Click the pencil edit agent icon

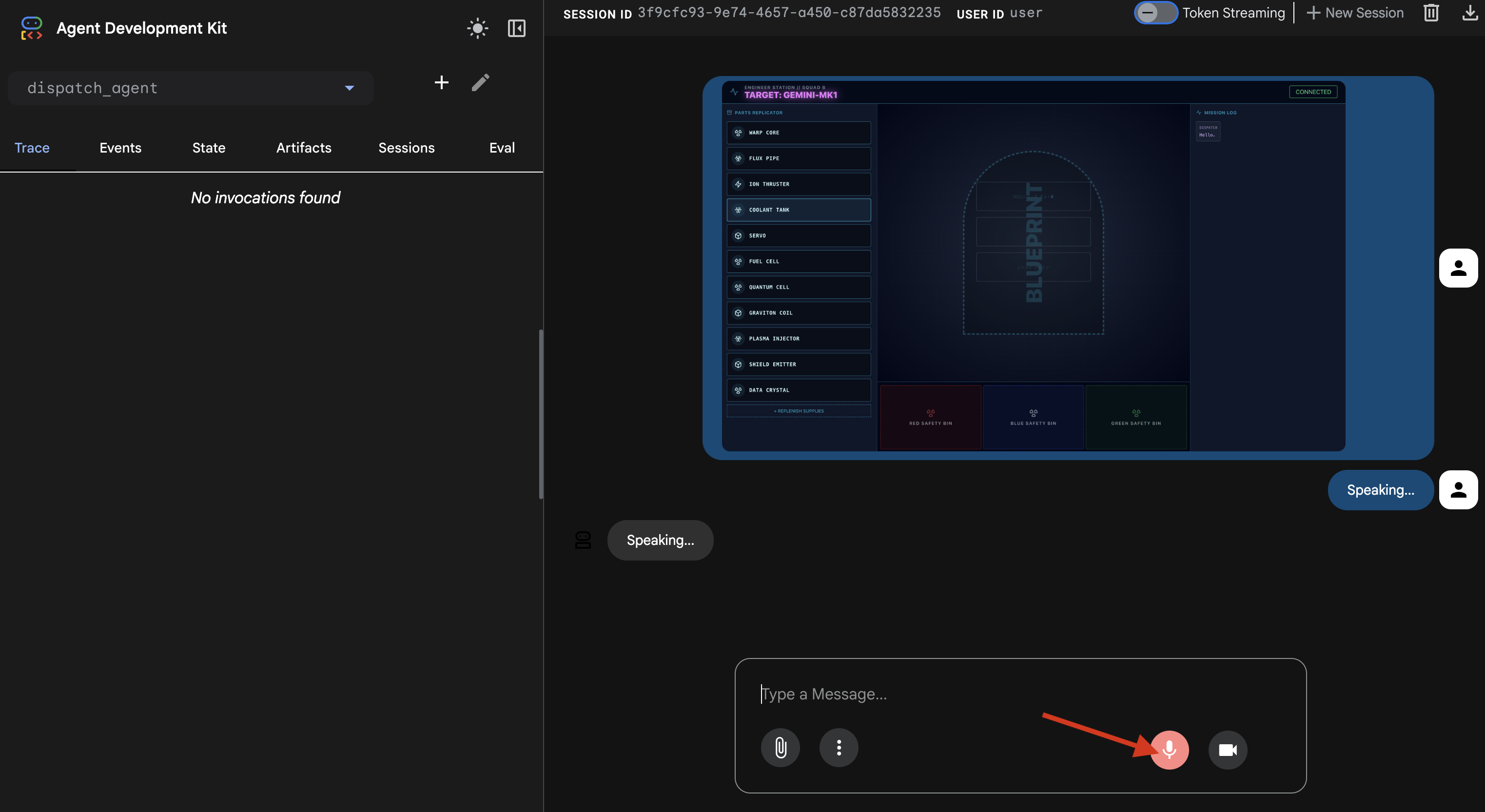tap(480, 82)
